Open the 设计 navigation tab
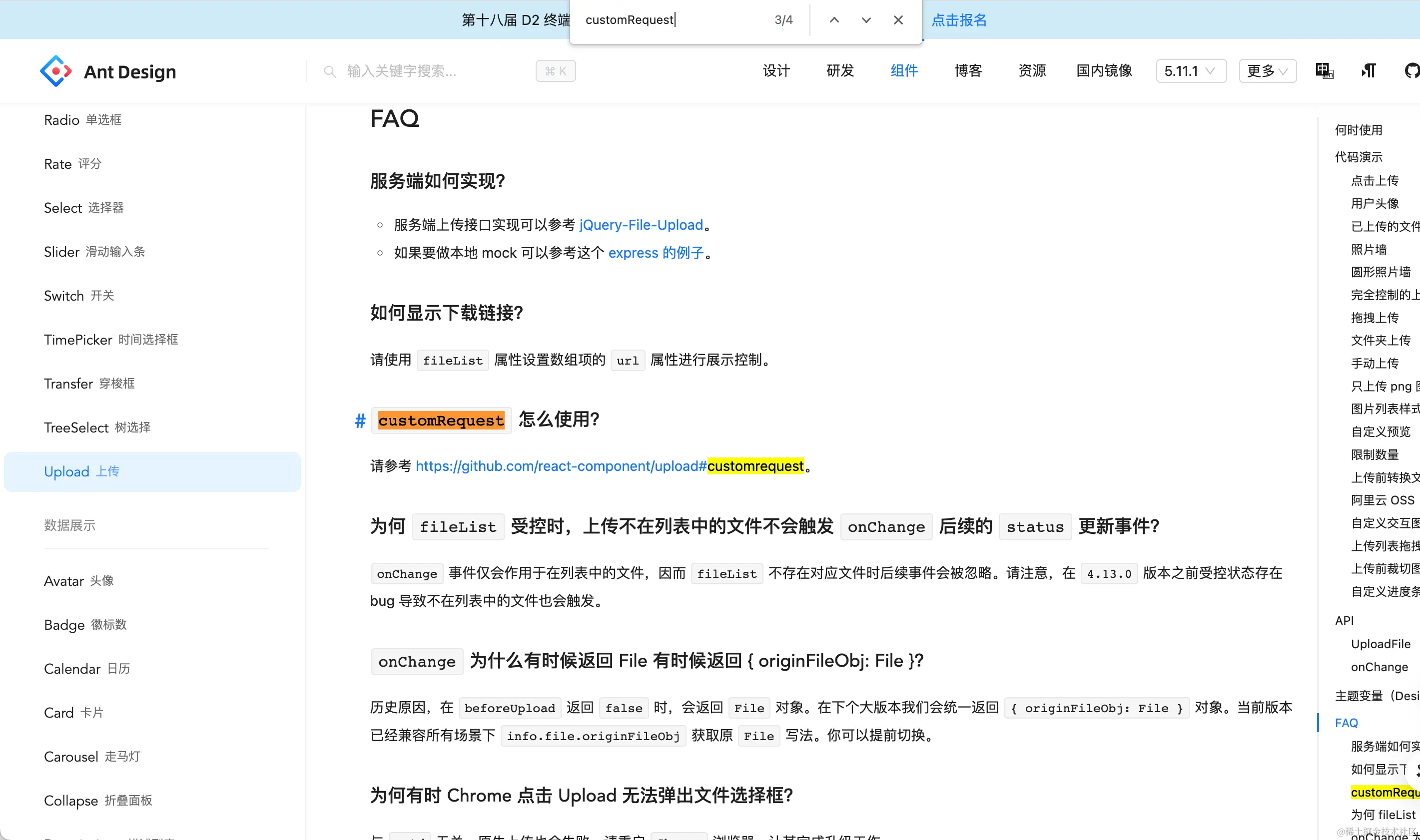Image resolution: width=1420 pixels, height=840 pixels. 775,71
